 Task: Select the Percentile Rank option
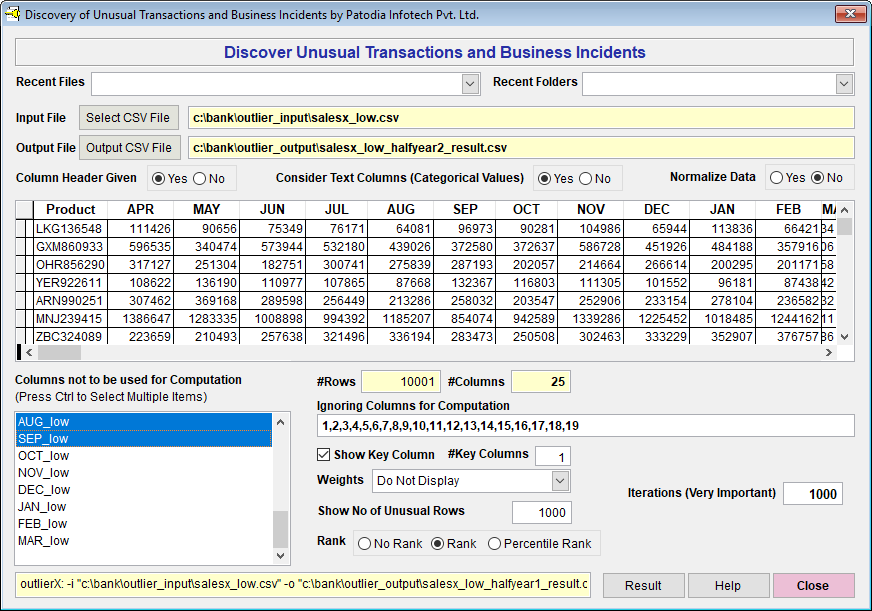tap(495, 544)
